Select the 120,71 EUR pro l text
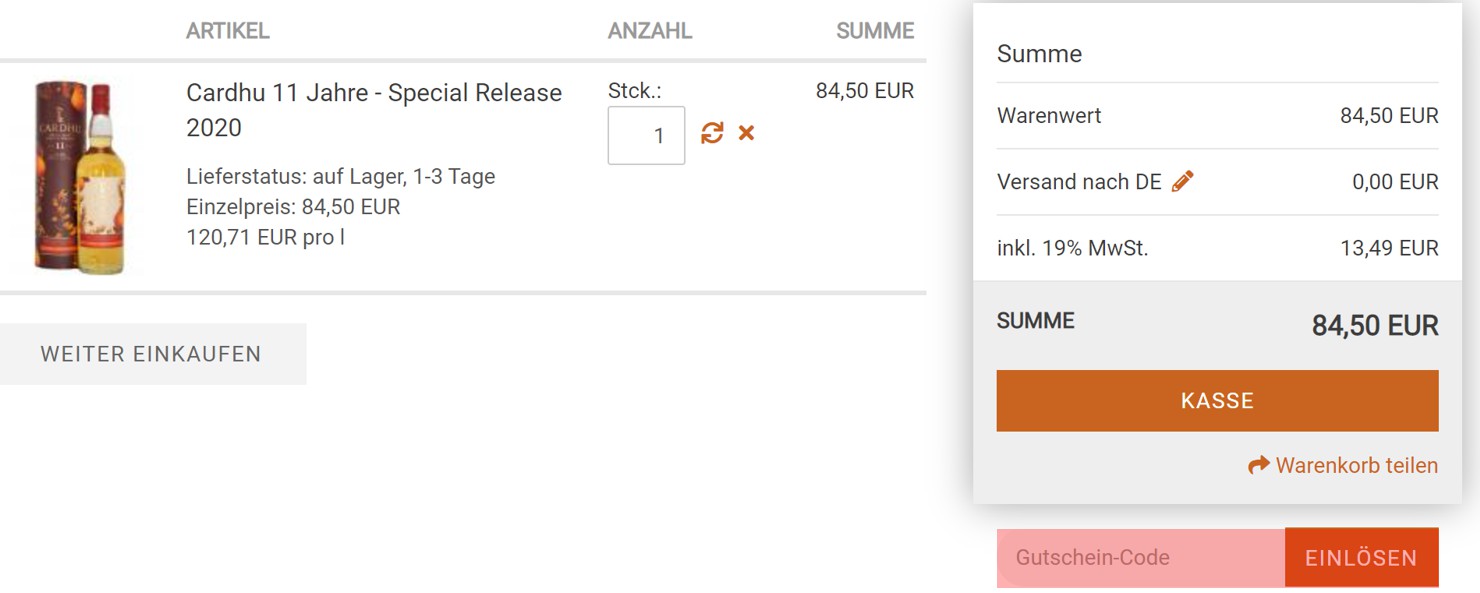 pyautogui.click(x=265, y=237)
